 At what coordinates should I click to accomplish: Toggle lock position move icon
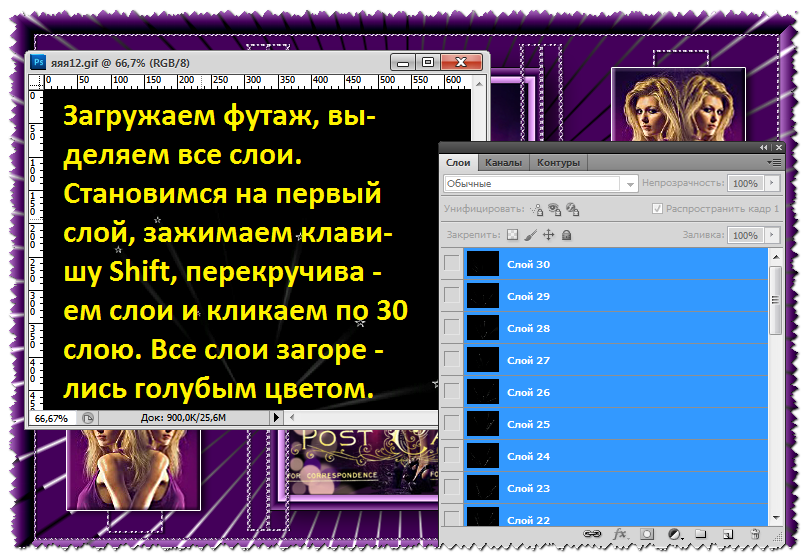coord(548,235)
